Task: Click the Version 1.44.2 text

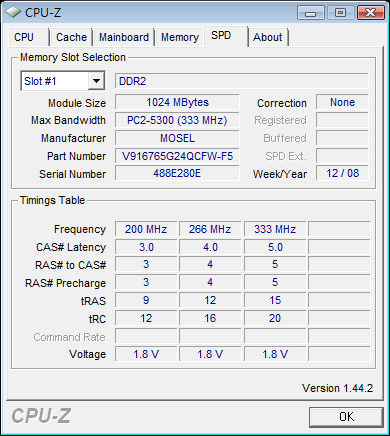Action: (x=337, y=388)
